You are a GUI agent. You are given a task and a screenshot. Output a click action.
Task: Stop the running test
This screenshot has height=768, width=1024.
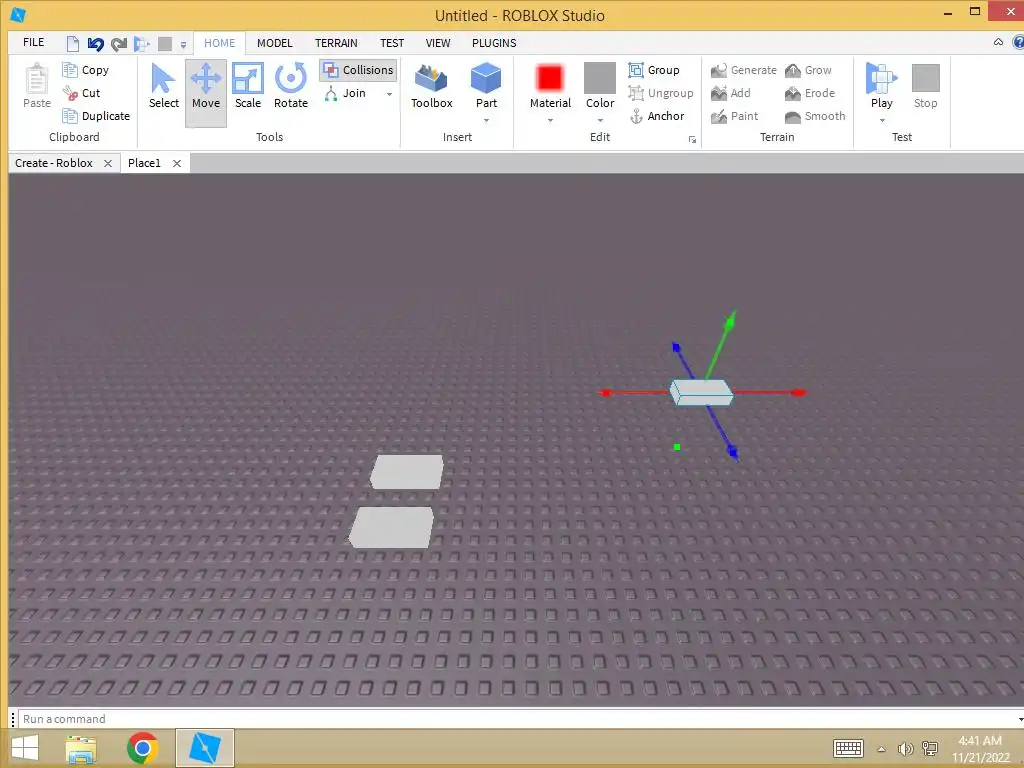click(x=925, y=86)
